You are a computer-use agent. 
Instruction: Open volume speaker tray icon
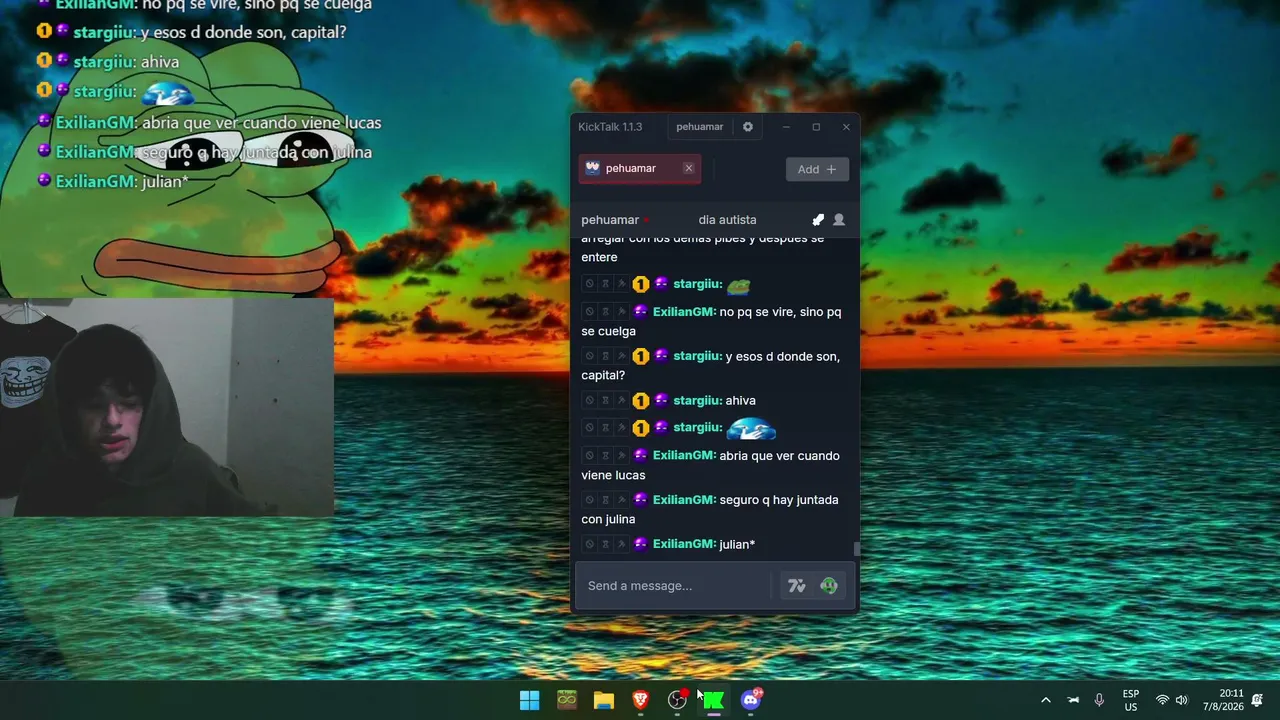(x=1181, y=700)
